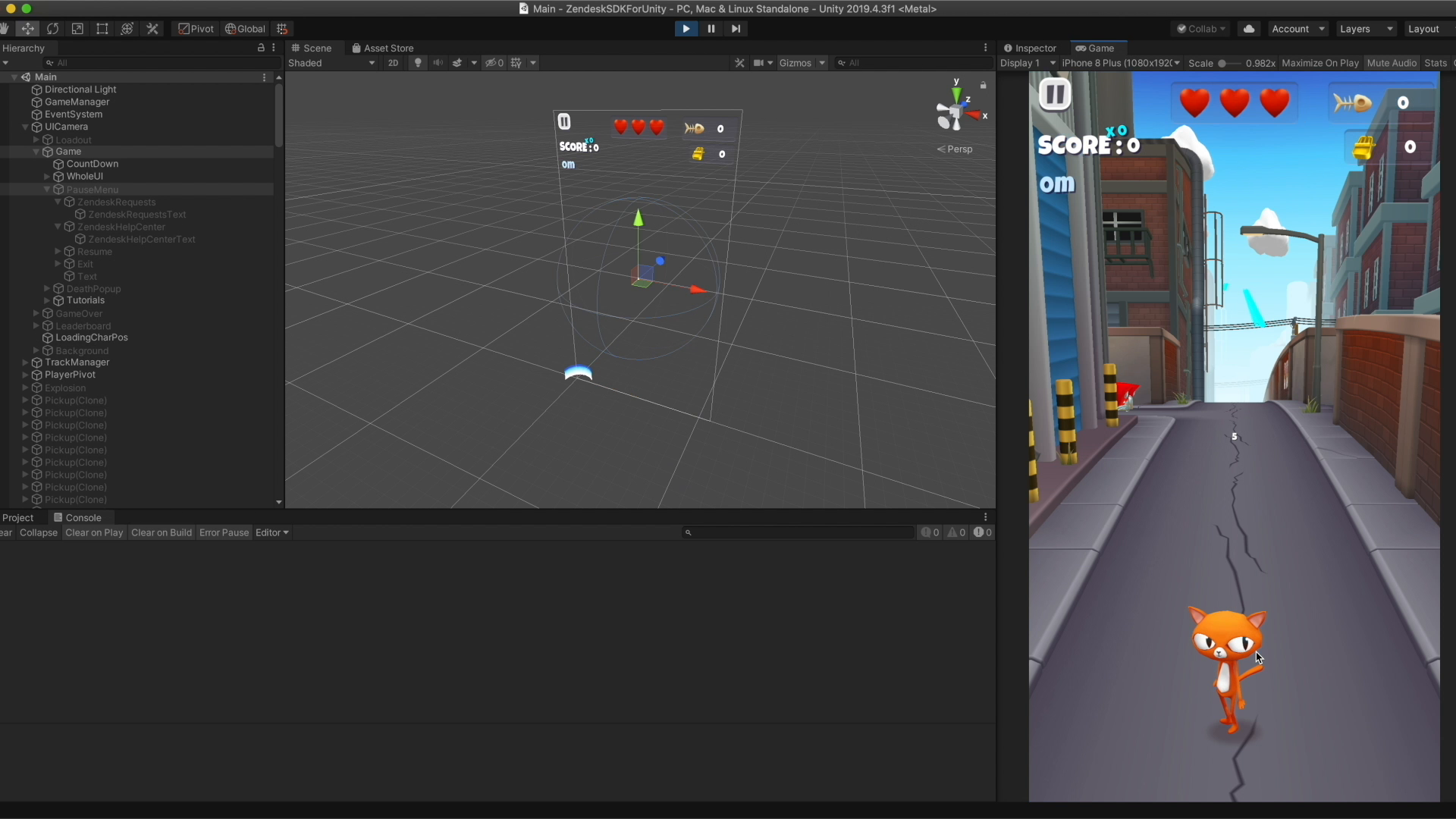Open Shaded draw mode dropdown

(x=331, y=63)
